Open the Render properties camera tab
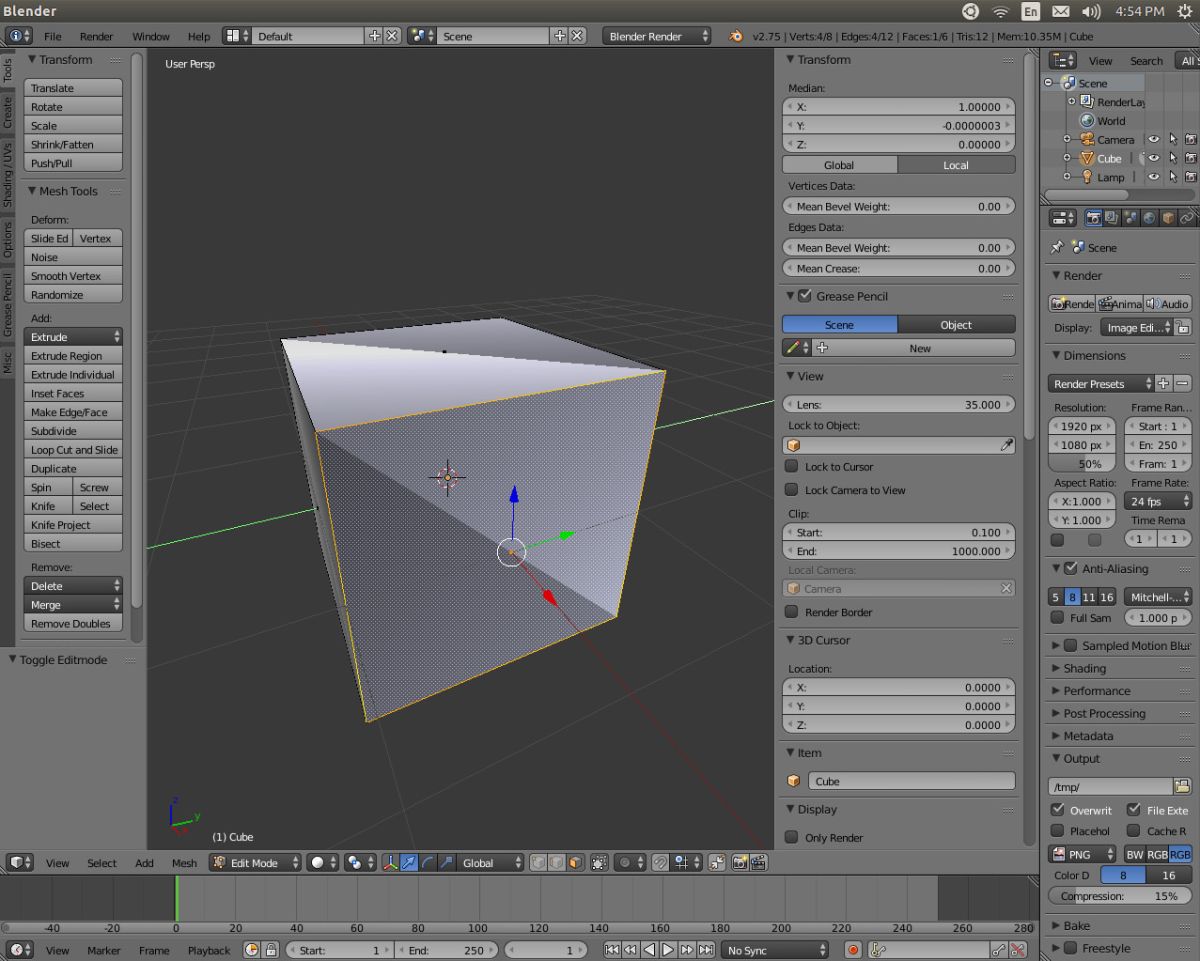1200x961 pixels. point(1093,217)
